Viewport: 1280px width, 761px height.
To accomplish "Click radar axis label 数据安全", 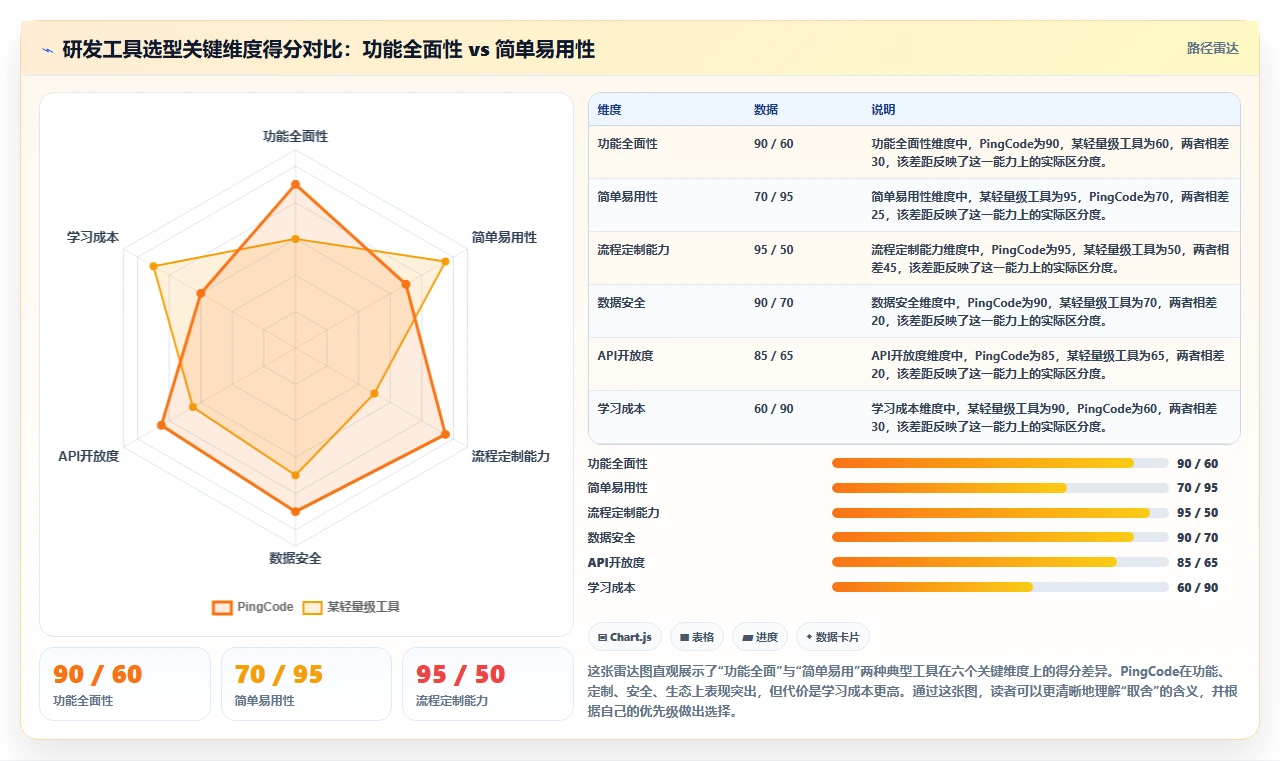I will 295,558.
